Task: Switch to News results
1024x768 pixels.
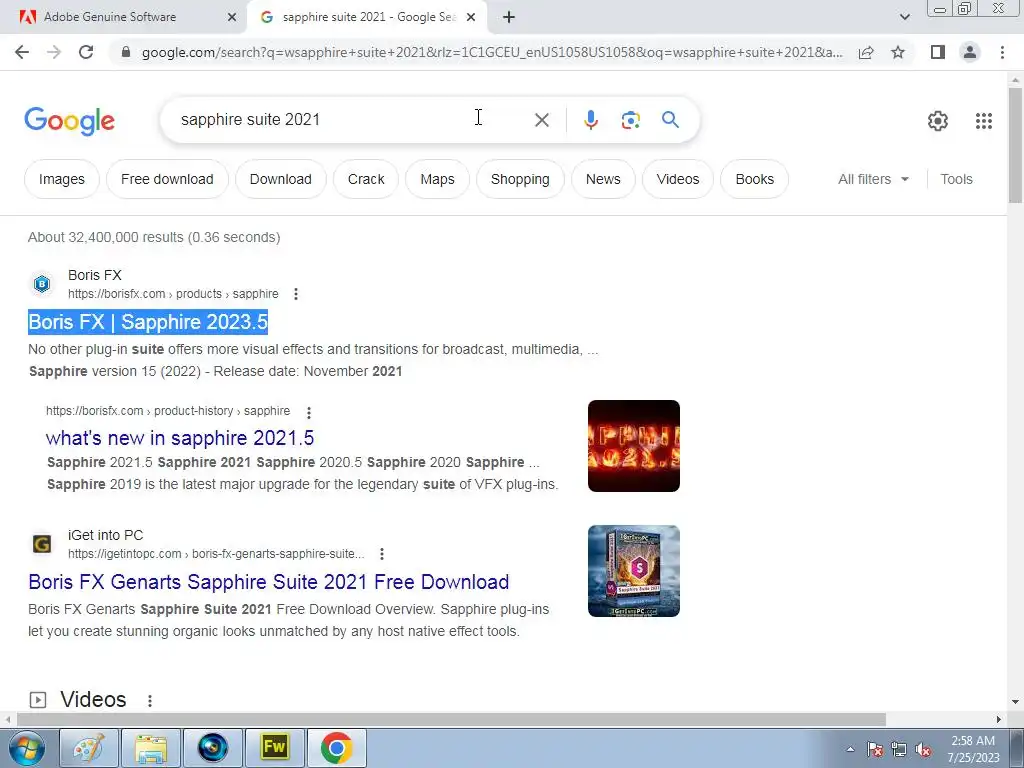Action: pos(603,179)
